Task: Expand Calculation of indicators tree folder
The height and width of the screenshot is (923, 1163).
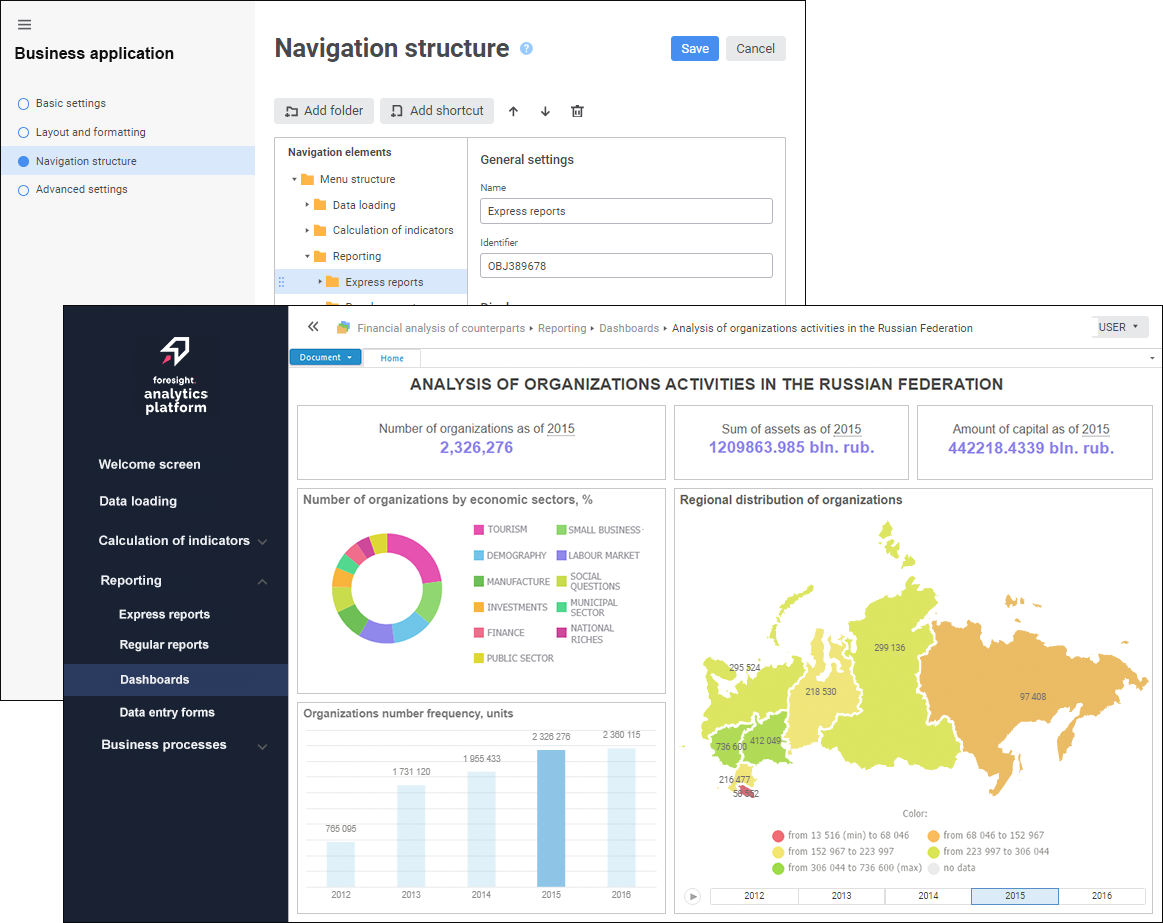Action: click(307, 231)
